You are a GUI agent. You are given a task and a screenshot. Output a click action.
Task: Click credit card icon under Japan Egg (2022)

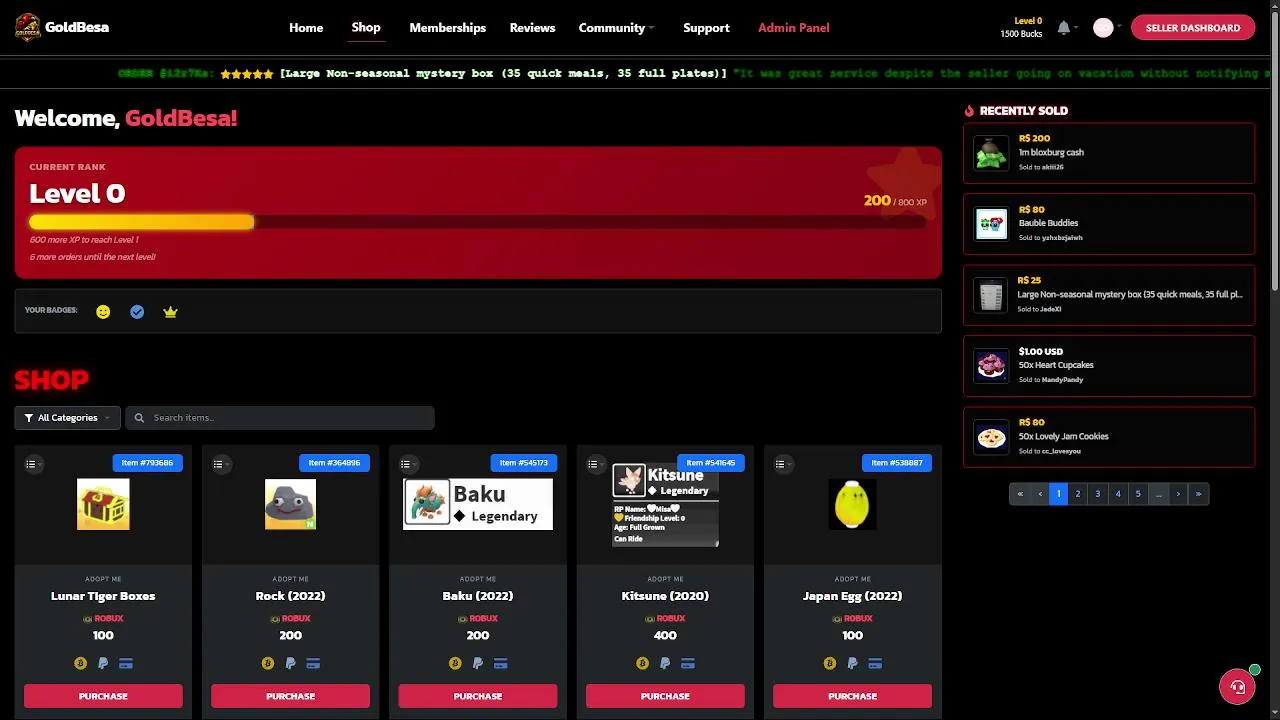875,663
